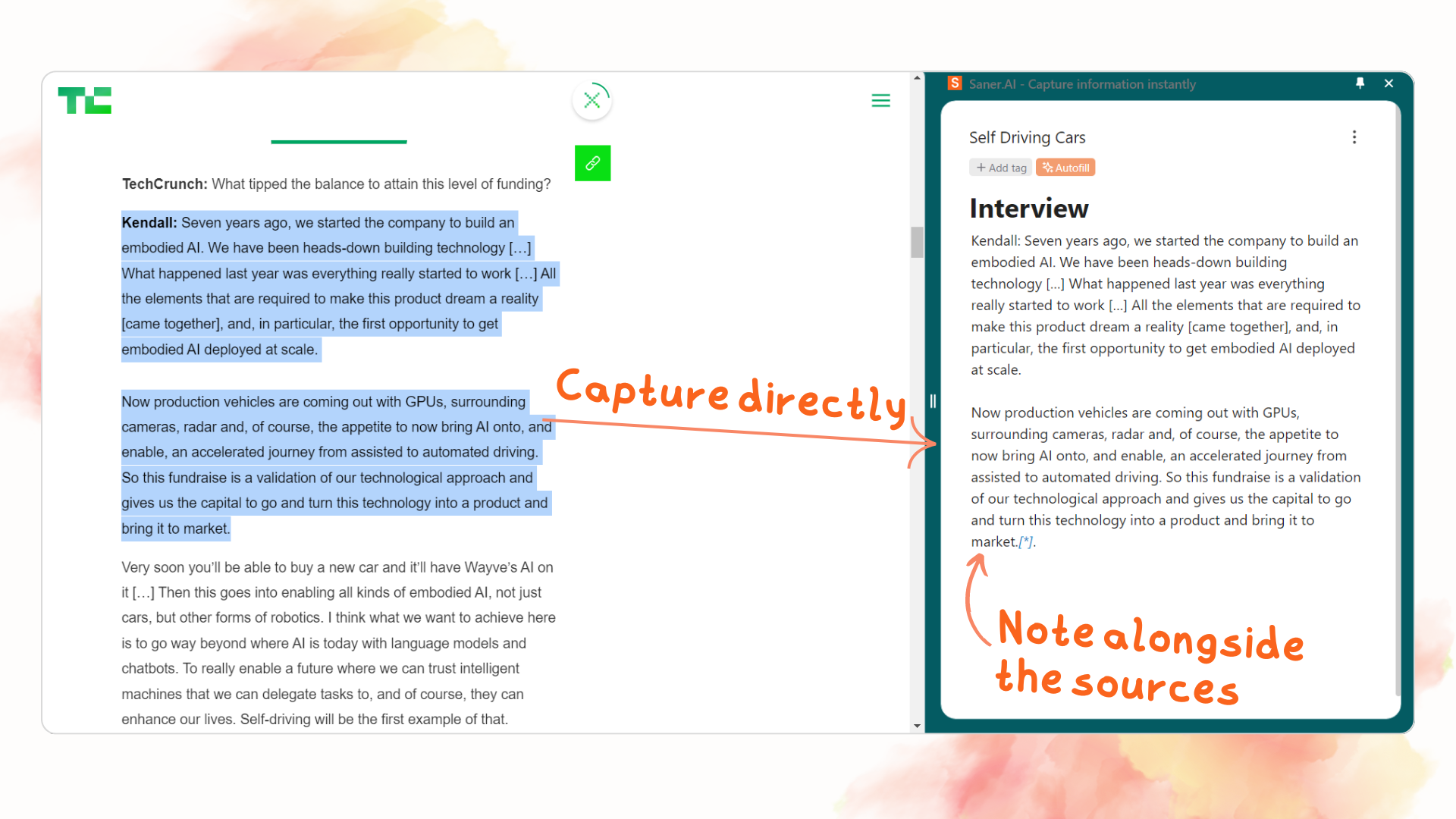Open the TechCrunch hamburger menu
The image size is (1456, 819).
[880, 100]
